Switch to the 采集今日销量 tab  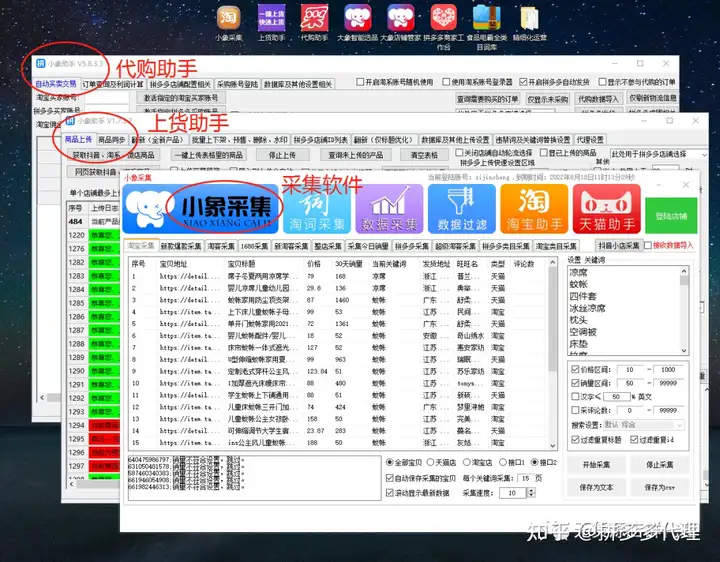pos(368,246)
